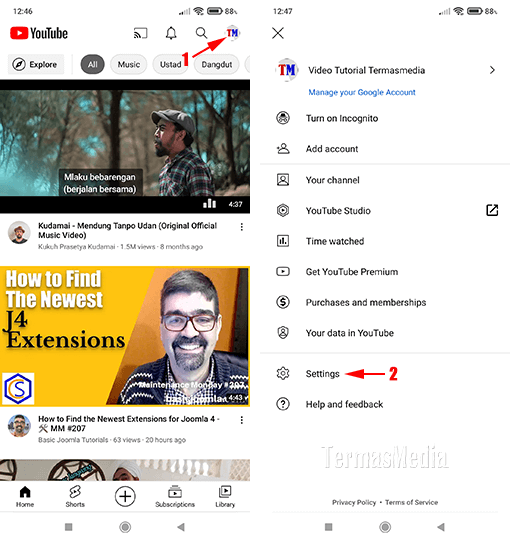Tap the search magnifier icon
The image size is (510, 542).
201,33
